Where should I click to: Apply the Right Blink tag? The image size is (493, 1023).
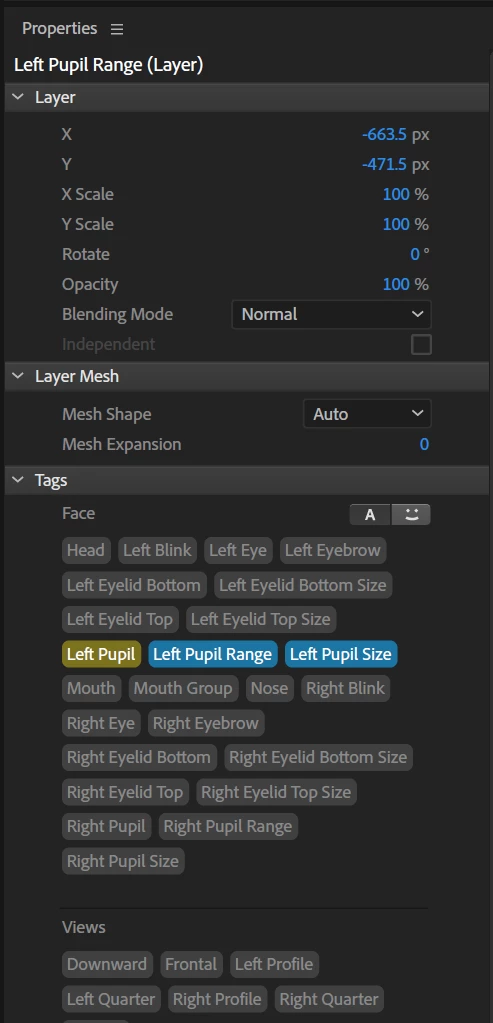pyautogui.click(x=346, y=688)
